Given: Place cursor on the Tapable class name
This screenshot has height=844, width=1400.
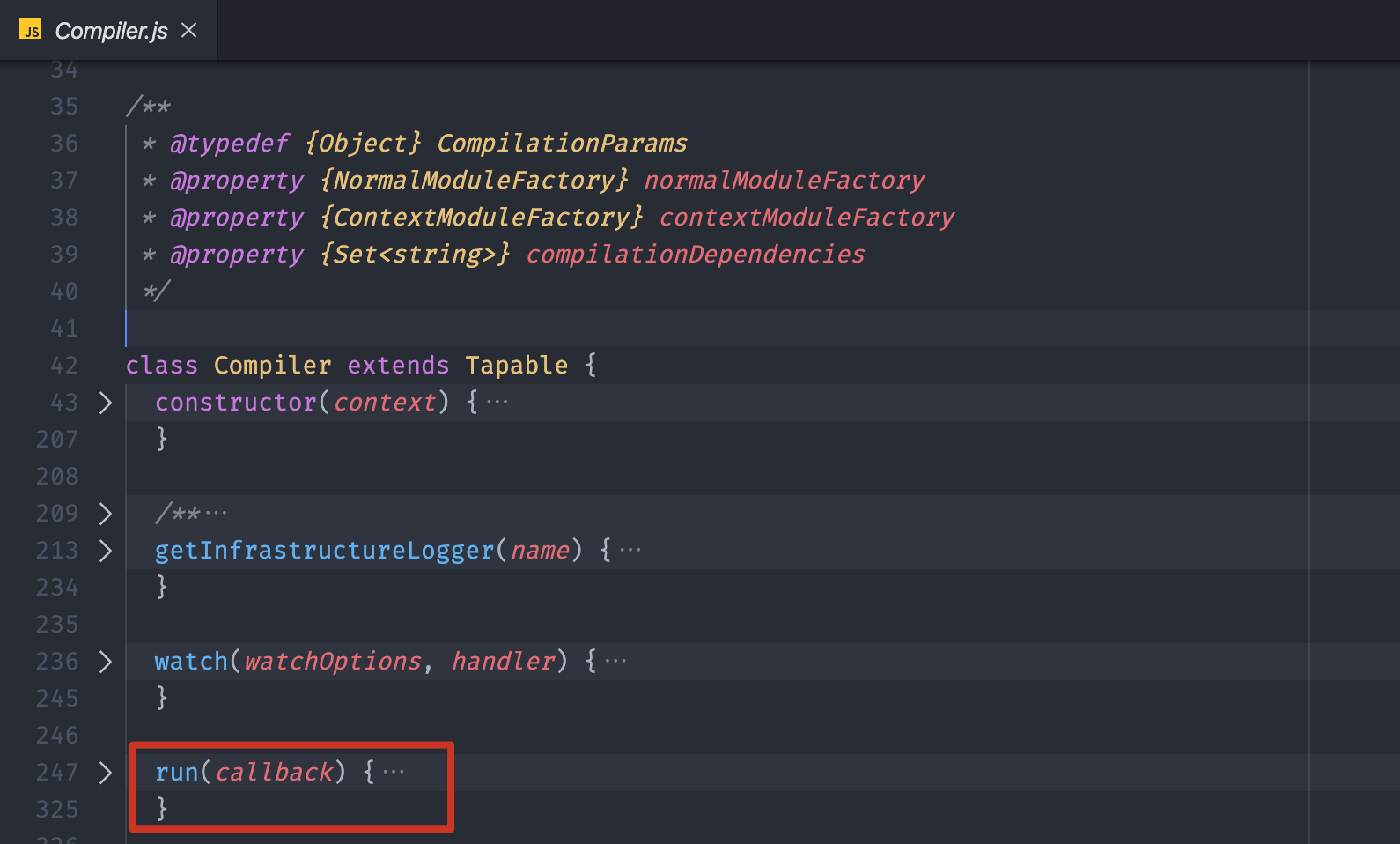Looking at the screenshot, I should click(517, 366).
